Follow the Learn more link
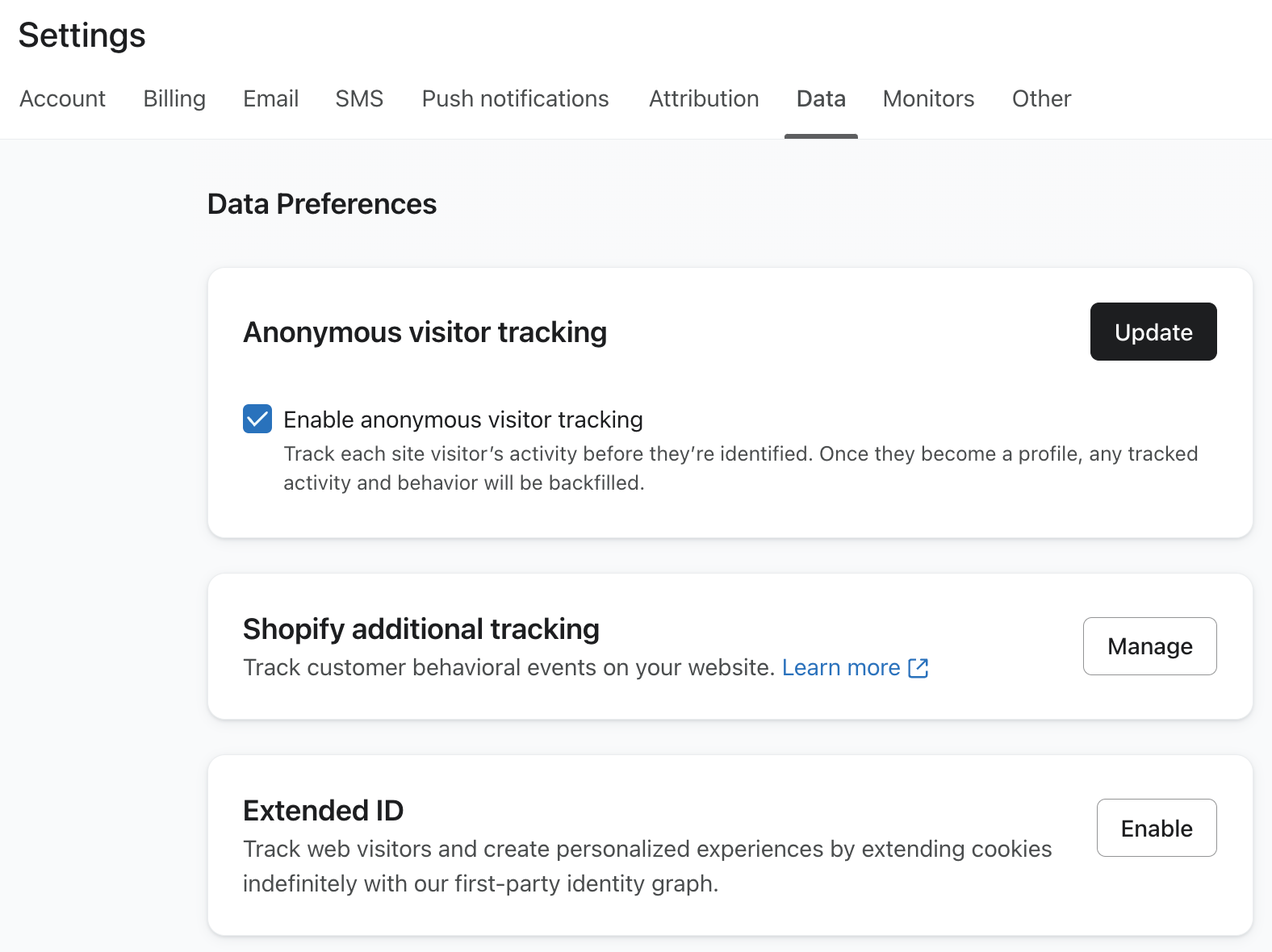The height and width of the screenshot is (952, 1272). click(x=841, y=668)
